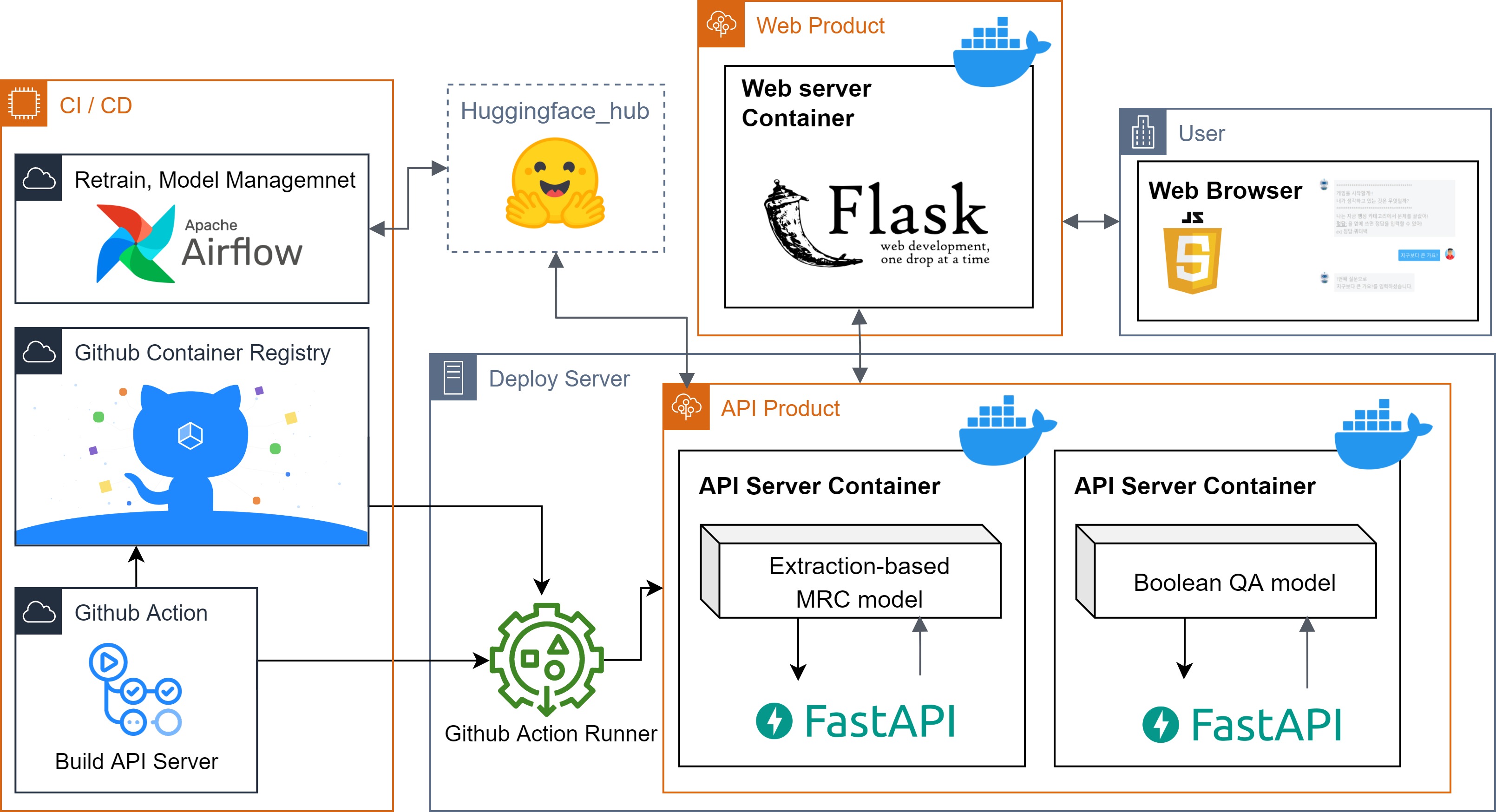Click the left FastAPI logo
This screenshot has width=1496, height=812.
pyautogui.click(x=855, y=721)
